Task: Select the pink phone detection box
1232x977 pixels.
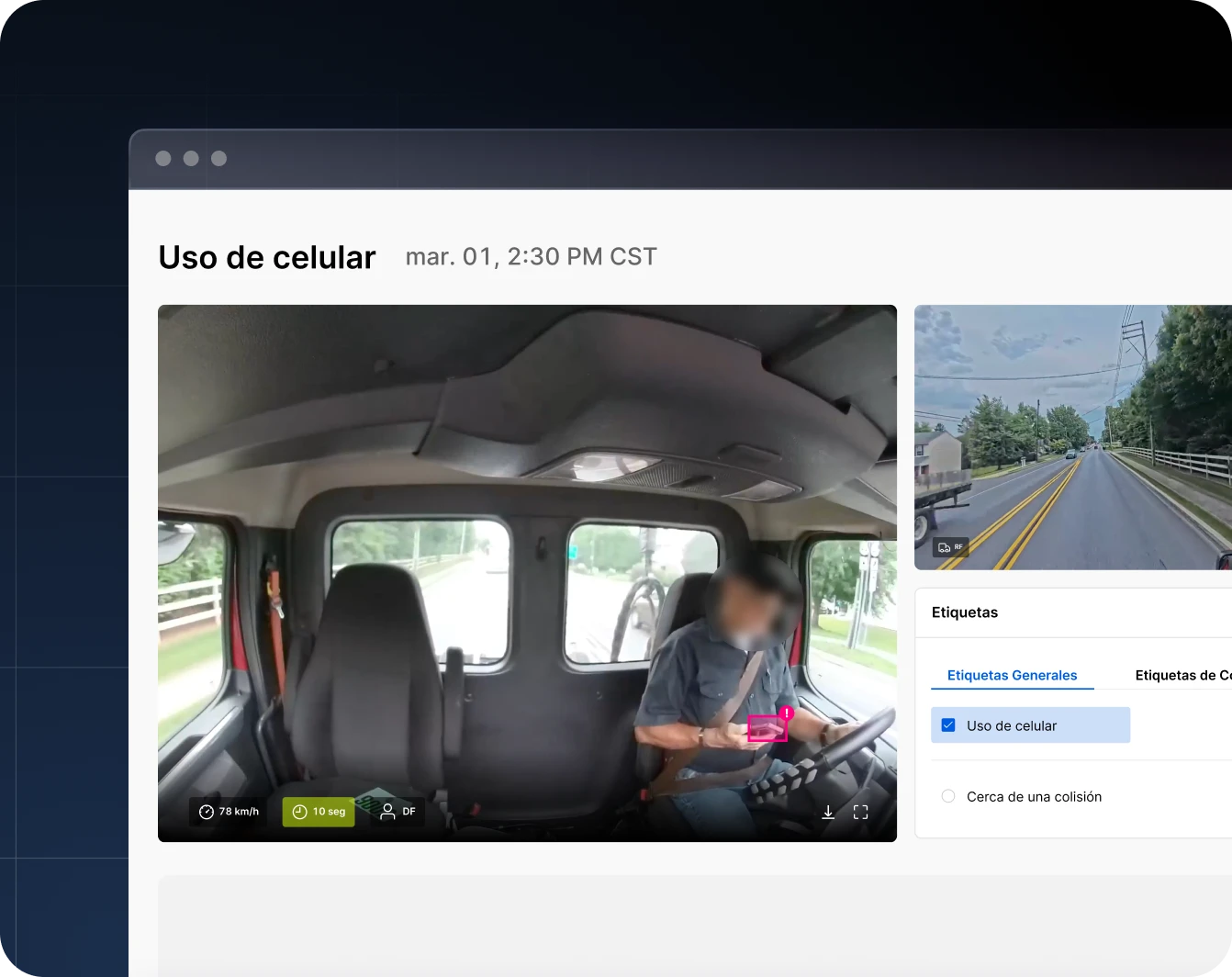Action: pos(766,728)
